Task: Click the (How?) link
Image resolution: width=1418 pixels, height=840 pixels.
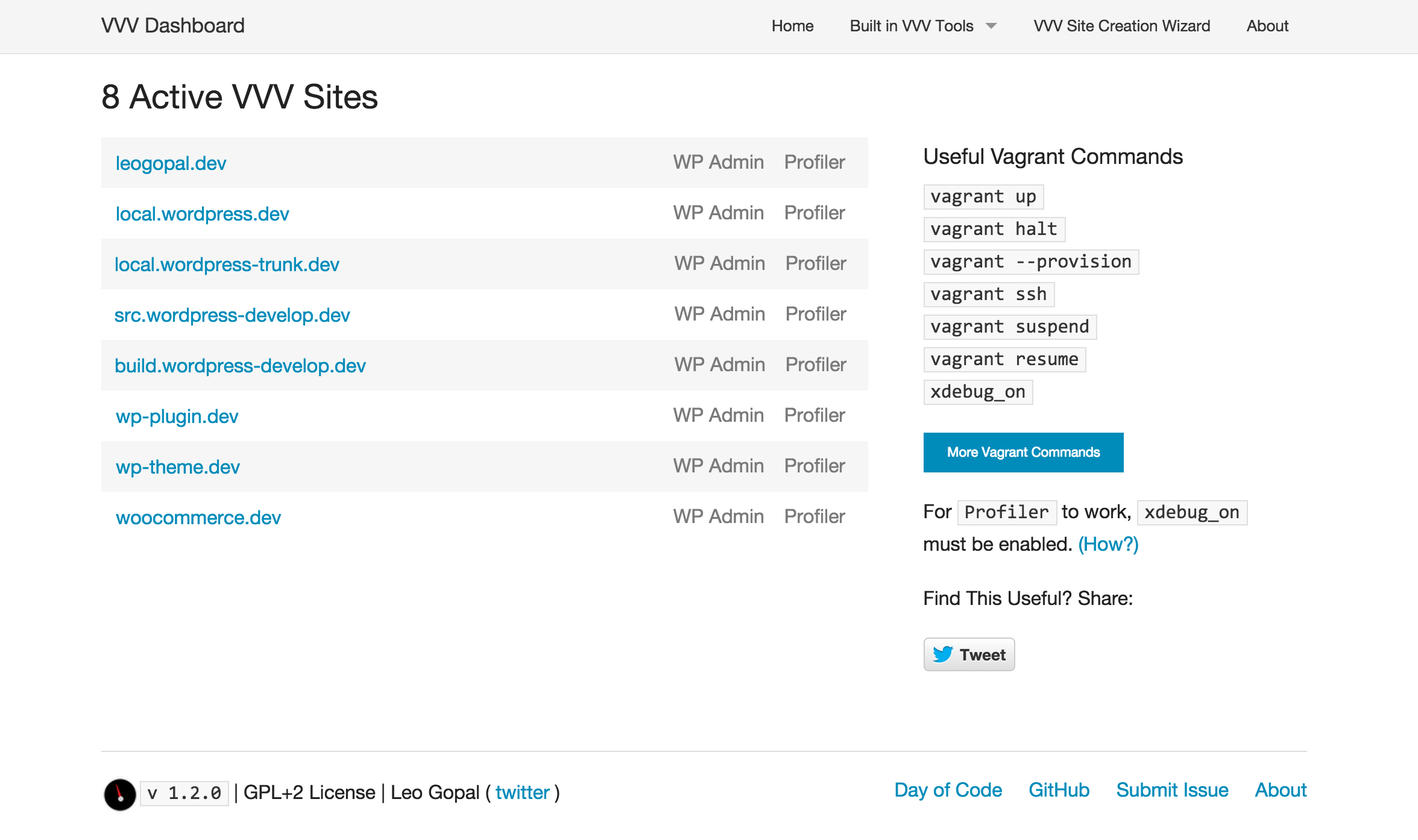Action: coord(1108,544)
